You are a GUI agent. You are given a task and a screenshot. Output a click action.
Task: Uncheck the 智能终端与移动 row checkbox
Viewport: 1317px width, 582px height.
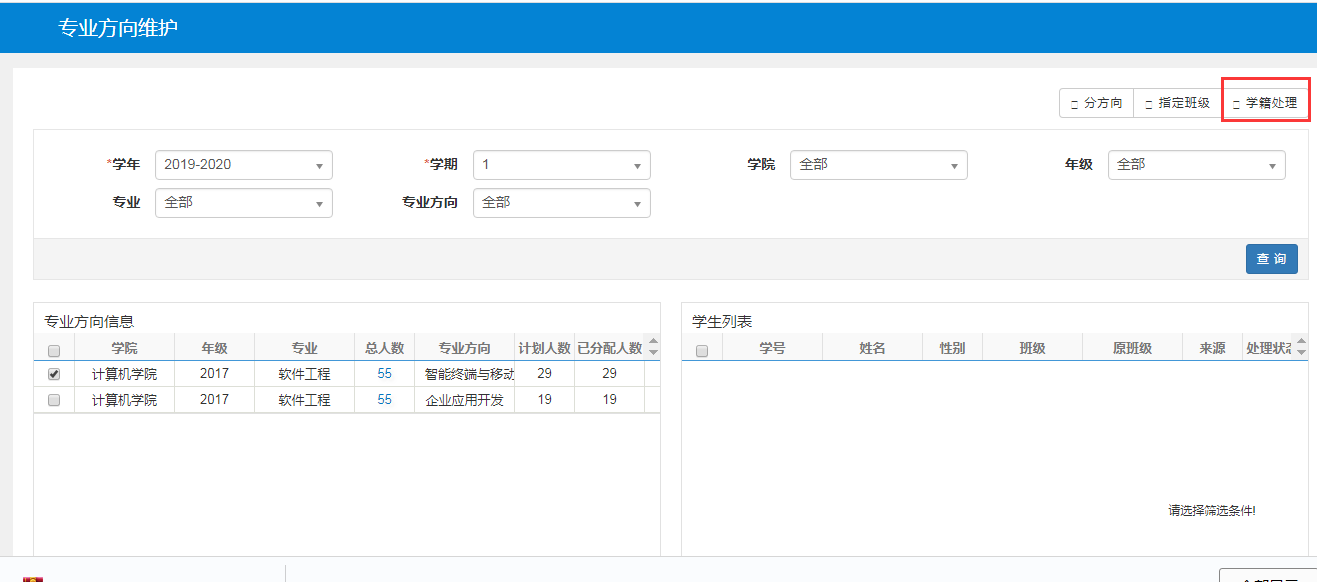click(54, 374)
